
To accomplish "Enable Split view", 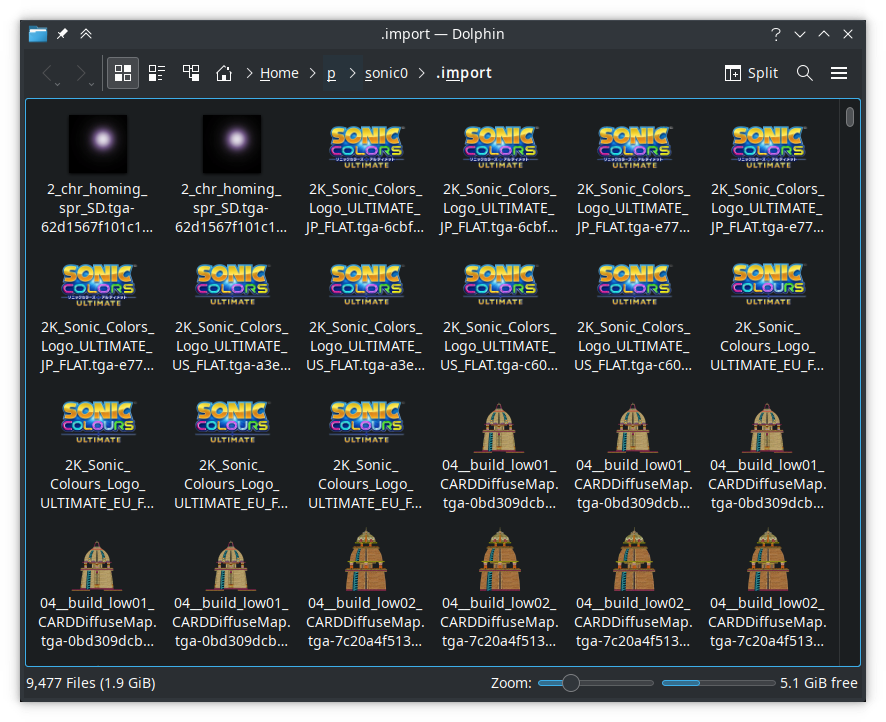I will pos(751,73).
